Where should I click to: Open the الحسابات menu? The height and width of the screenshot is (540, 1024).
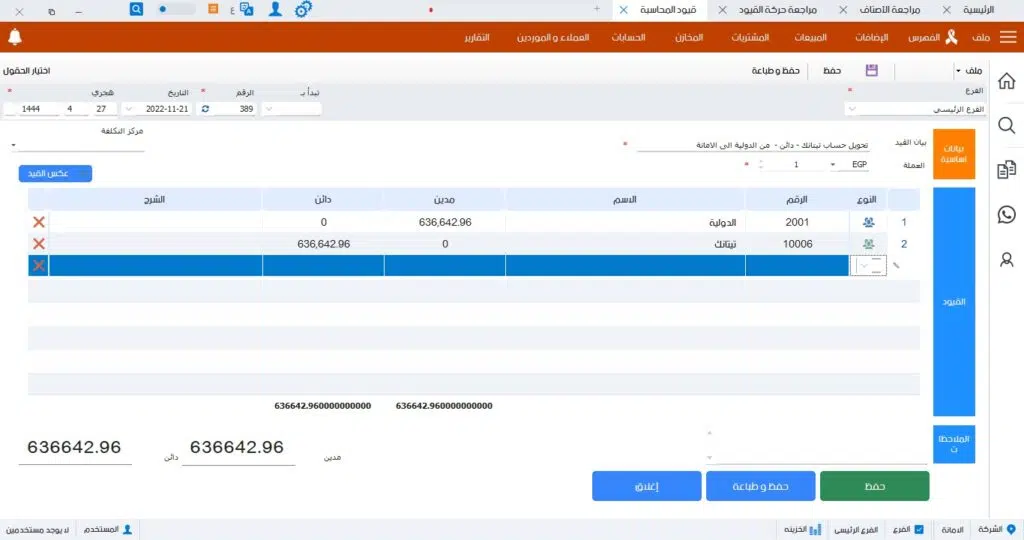(628, 37)
